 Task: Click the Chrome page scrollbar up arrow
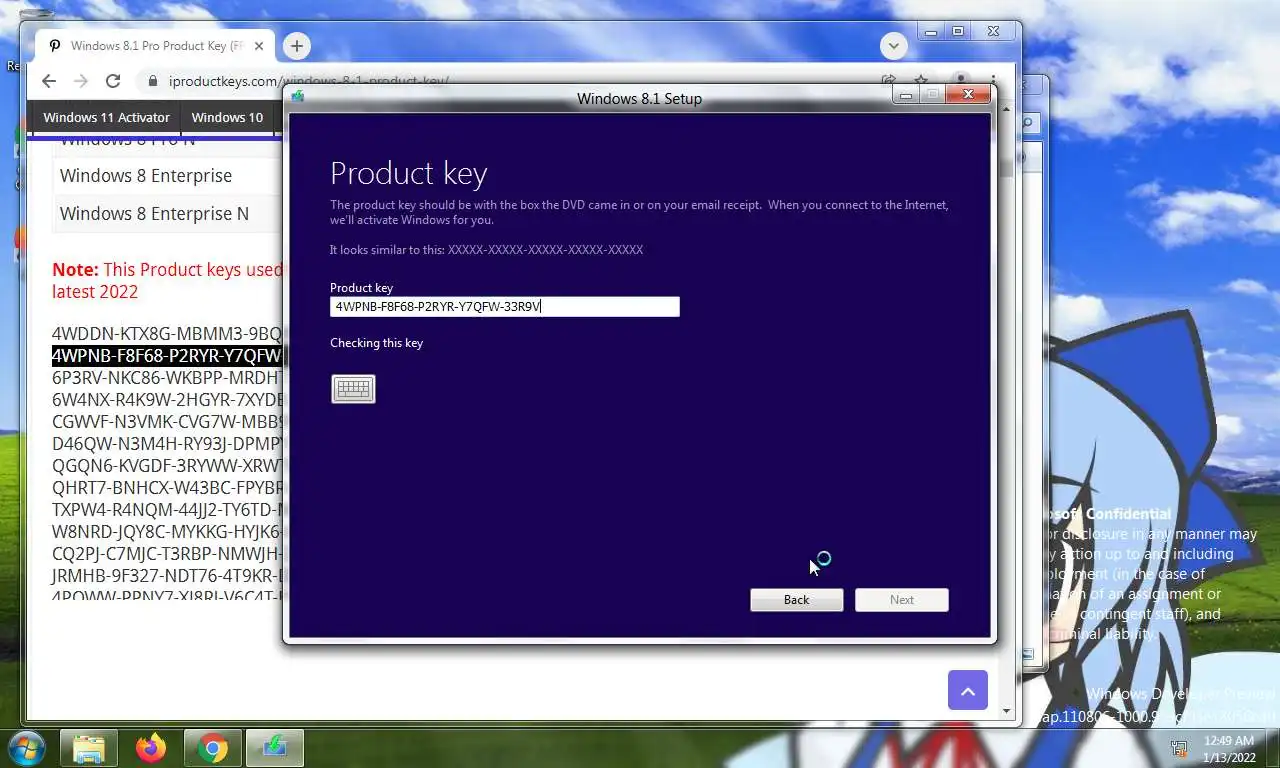(1007, 108)
